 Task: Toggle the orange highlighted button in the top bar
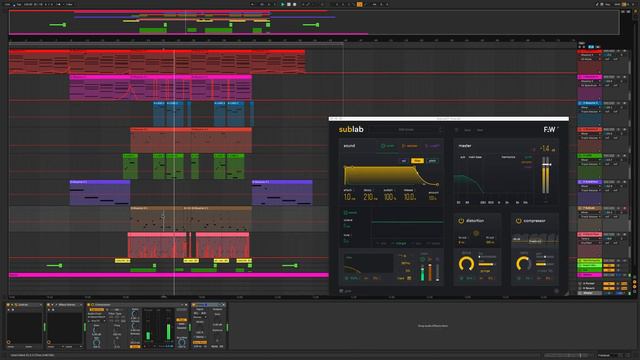(x=359, y=4)
